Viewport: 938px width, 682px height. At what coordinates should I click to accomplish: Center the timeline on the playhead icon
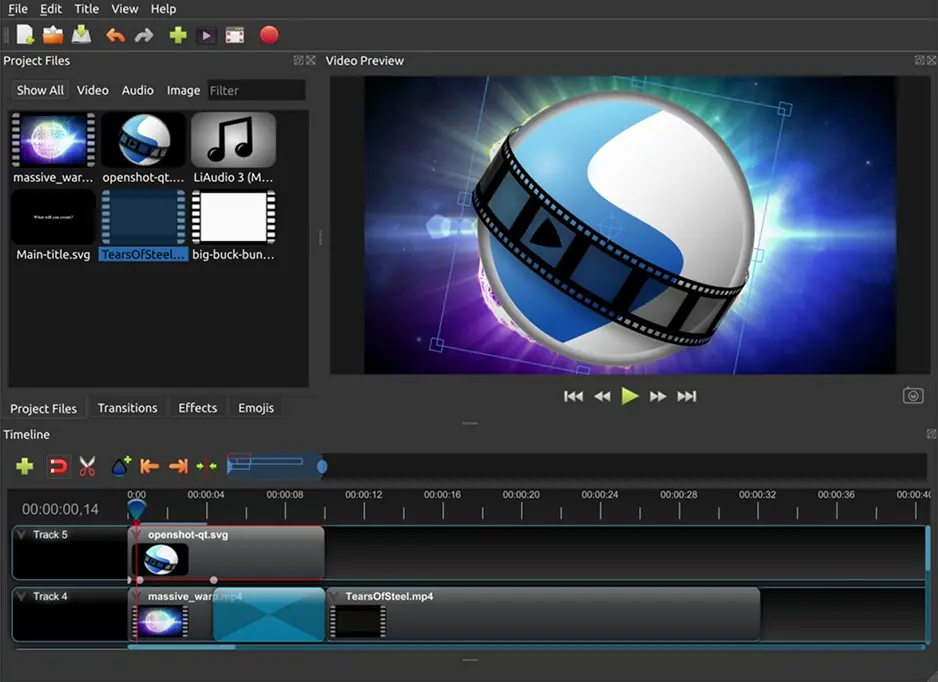[x=206, y=466]
